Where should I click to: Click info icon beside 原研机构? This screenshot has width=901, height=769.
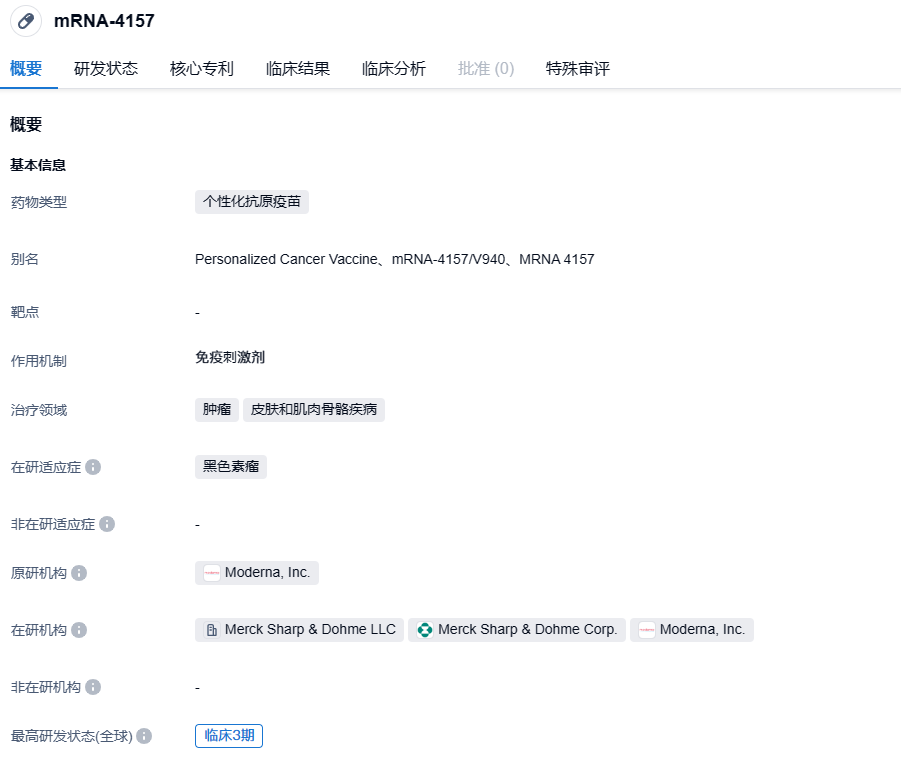click(79, 573)
